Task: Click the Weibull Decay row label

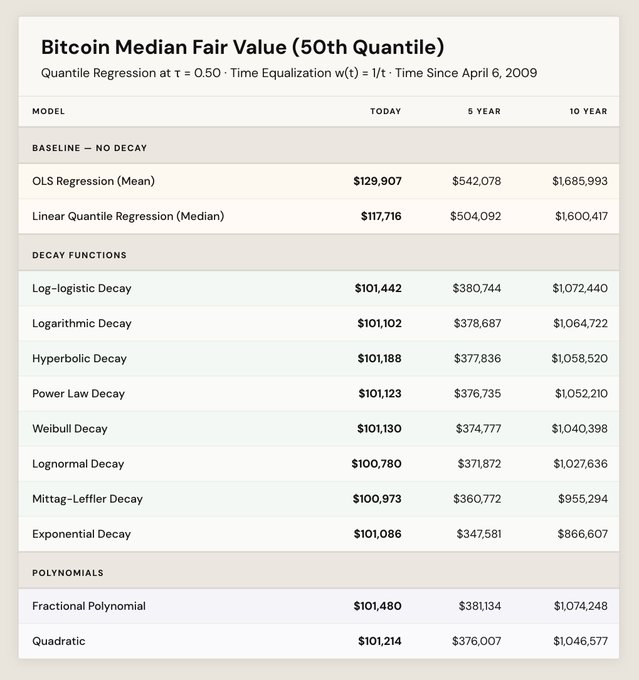Action: pos(69,429)
